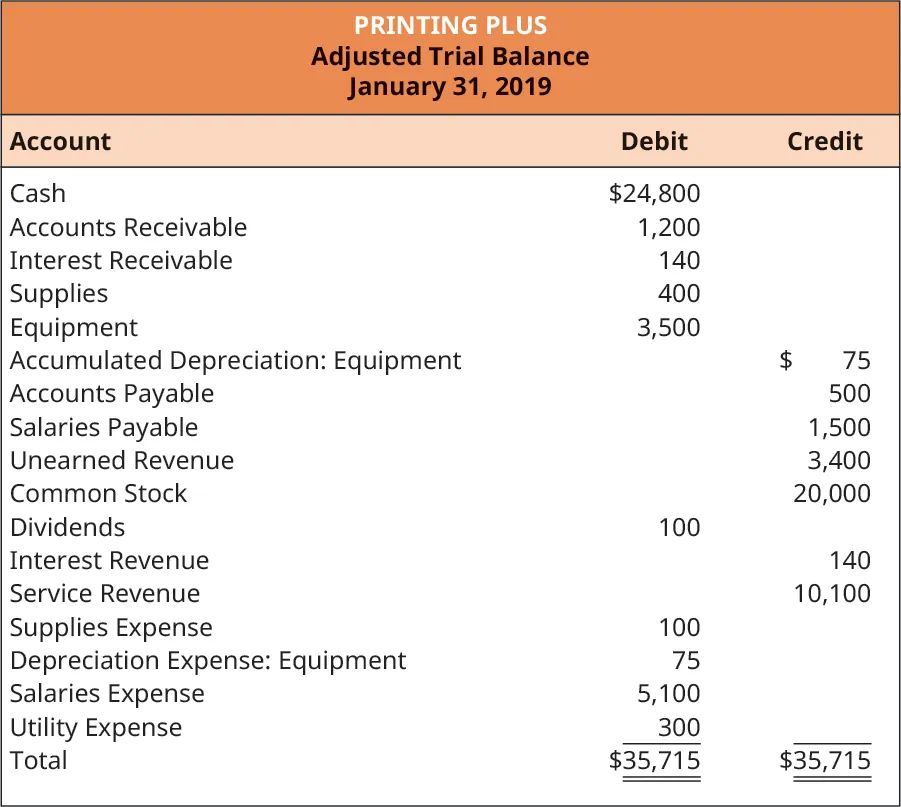
Task: Select the Accounts Receivable label
Action: pos(128,227)
